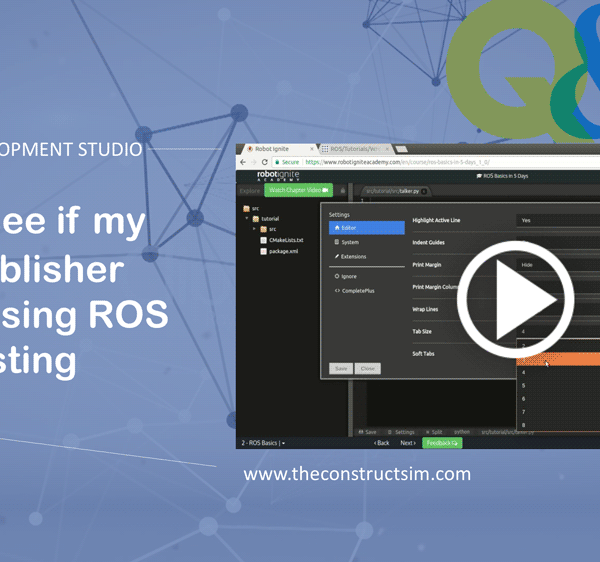This screenshot has height=562, width=600.
Task: Select Editor in the Settings sidebar
Action: (366, 227)
